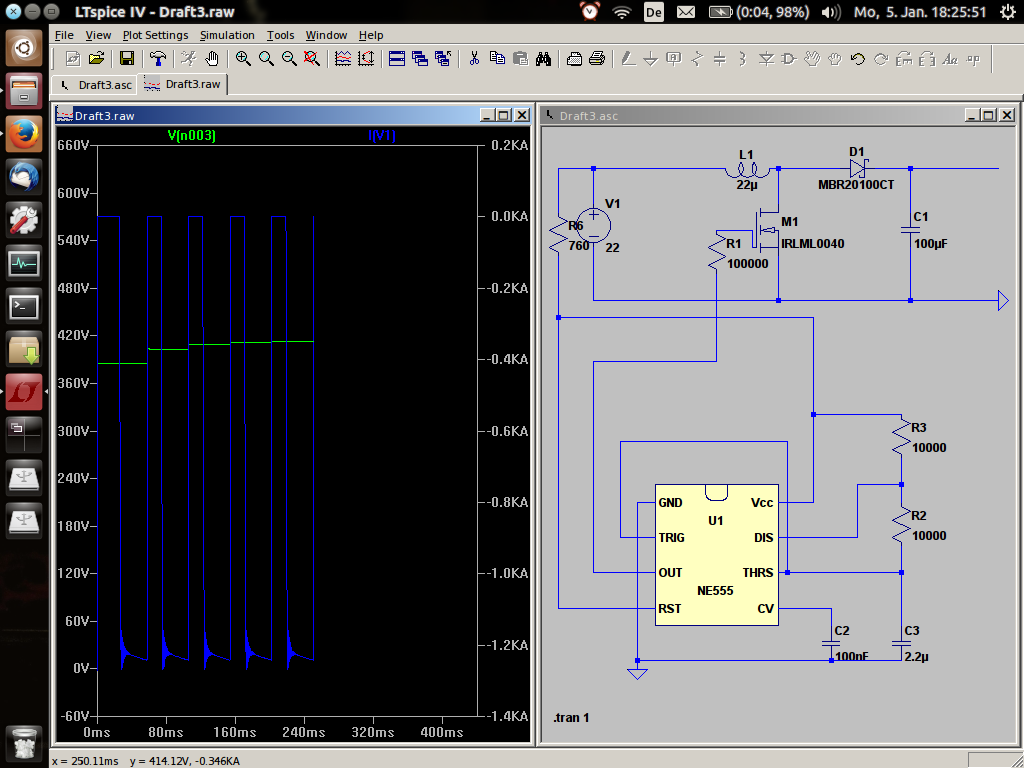This screenshot has width=1024, height=768.
Task: Click the Undo arrow icon
Action: [x=857, y=59]
